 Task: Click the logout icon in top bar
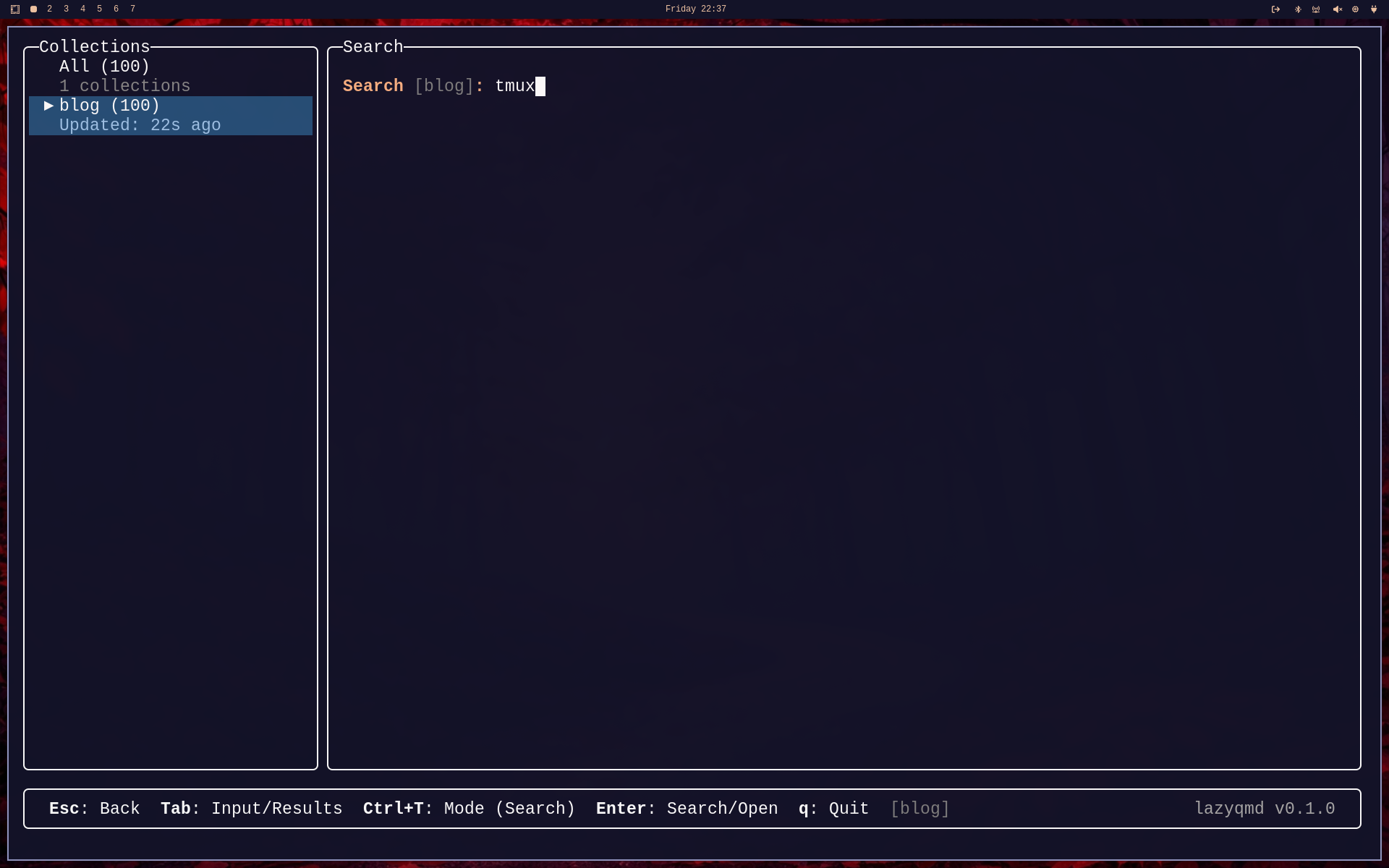(1275, 9)
